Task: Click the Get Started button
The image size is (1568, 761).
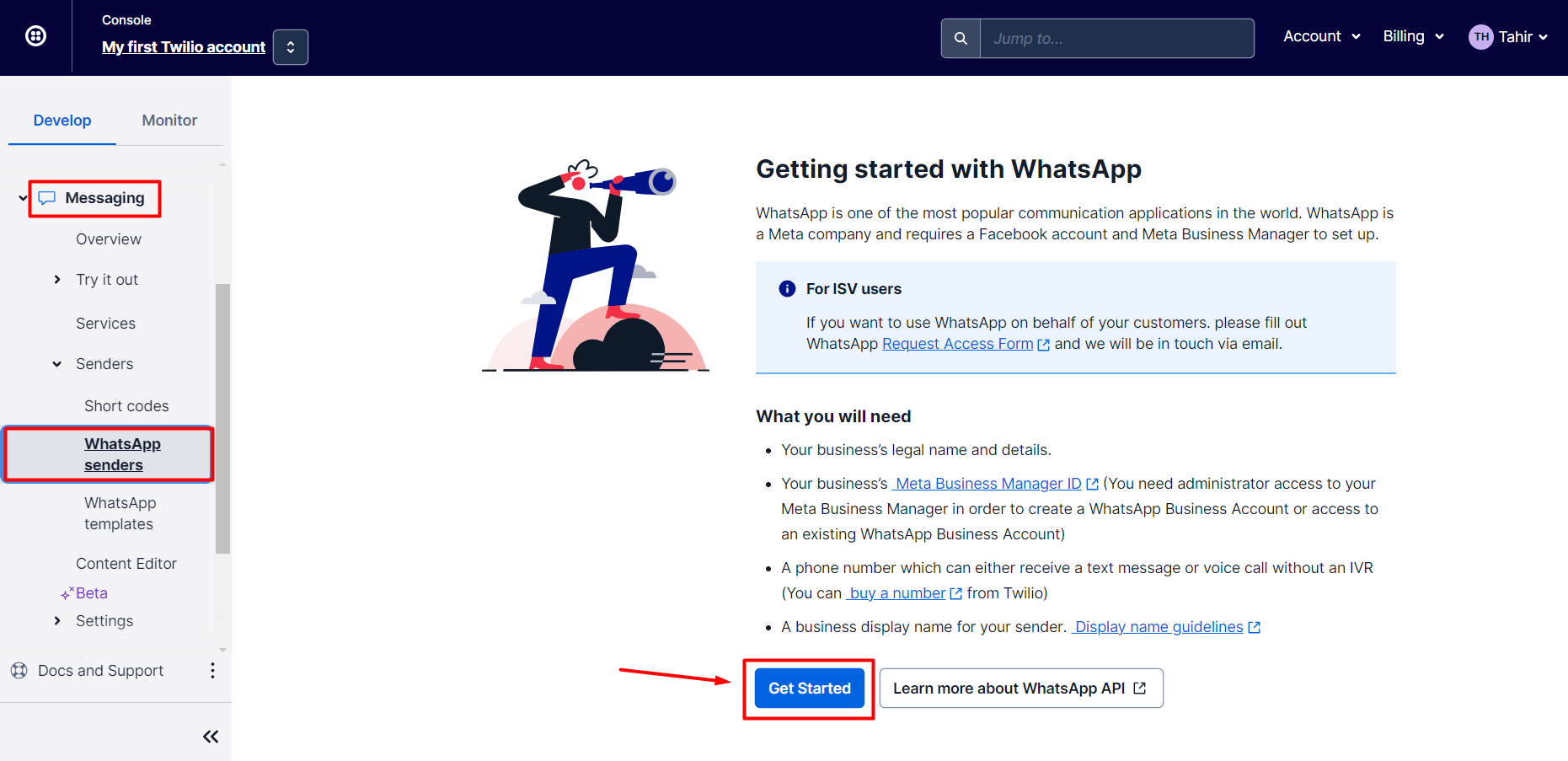Action: point(810,689)
